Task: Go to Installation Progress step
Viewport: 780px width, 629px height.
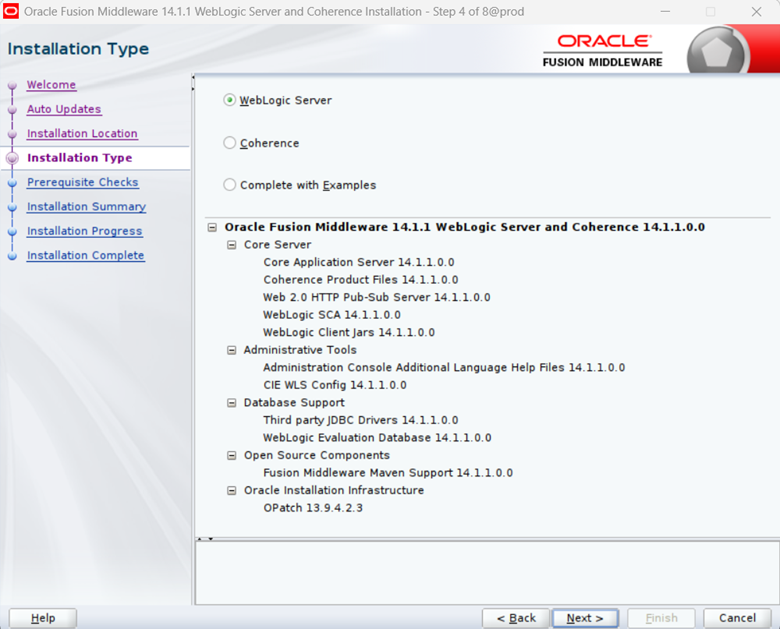Action: click(85, 231)
